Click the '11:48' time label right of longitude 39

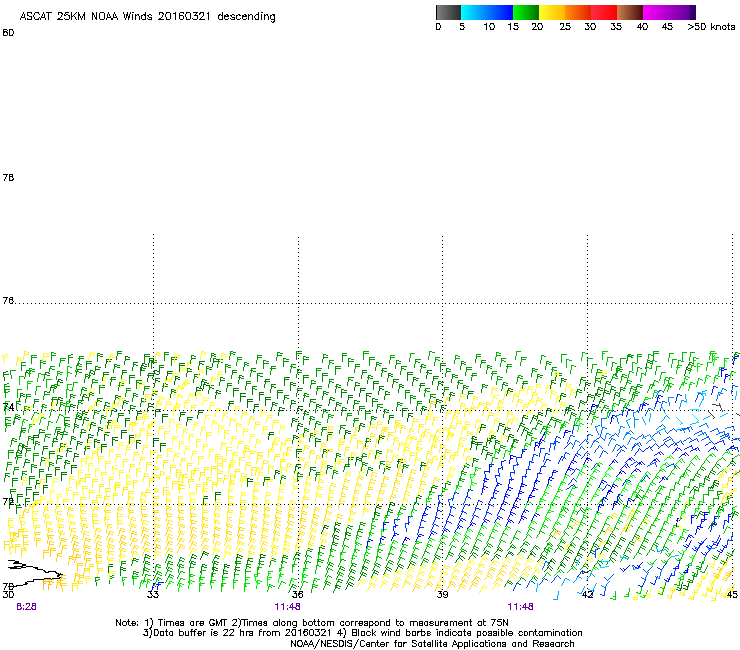pos(521,607)
